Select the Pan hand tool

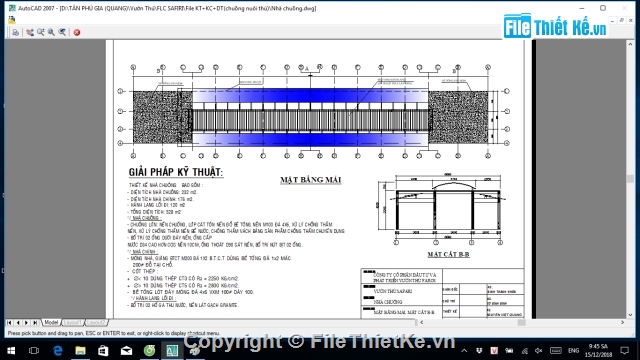30,32
